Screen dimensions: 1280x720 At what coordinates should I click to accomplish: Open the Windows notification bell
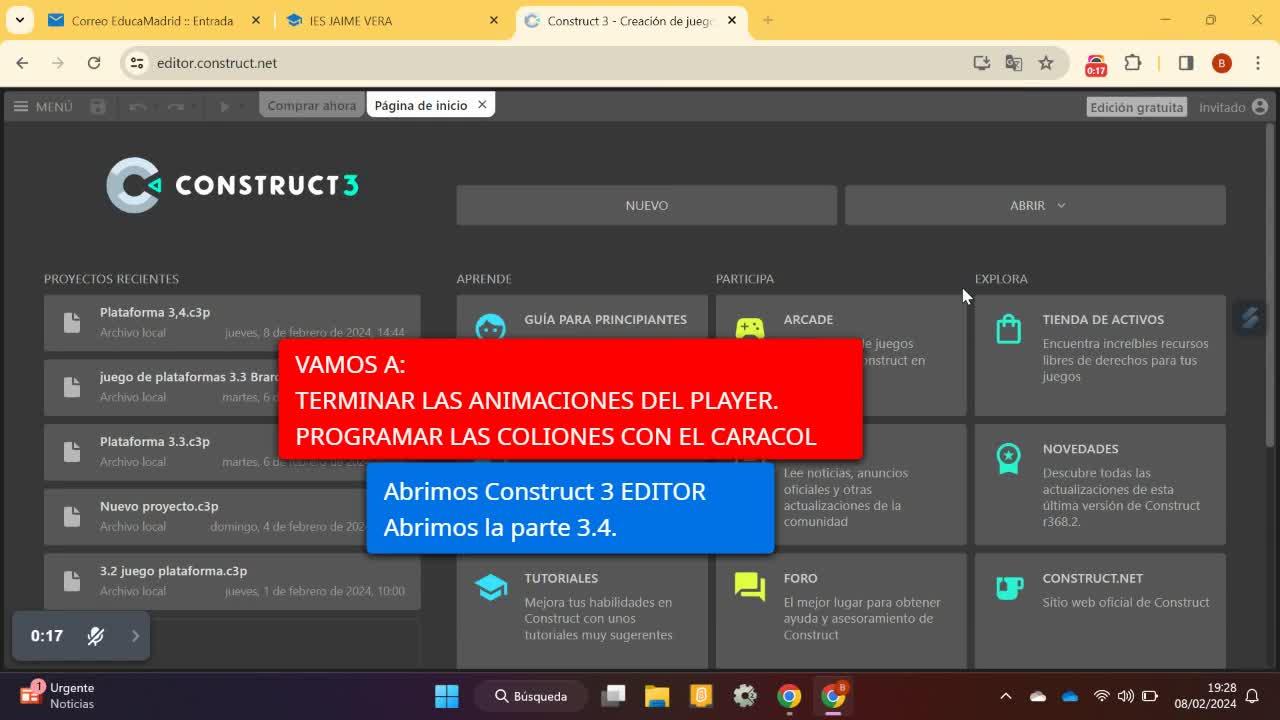tap(1252, 696)
